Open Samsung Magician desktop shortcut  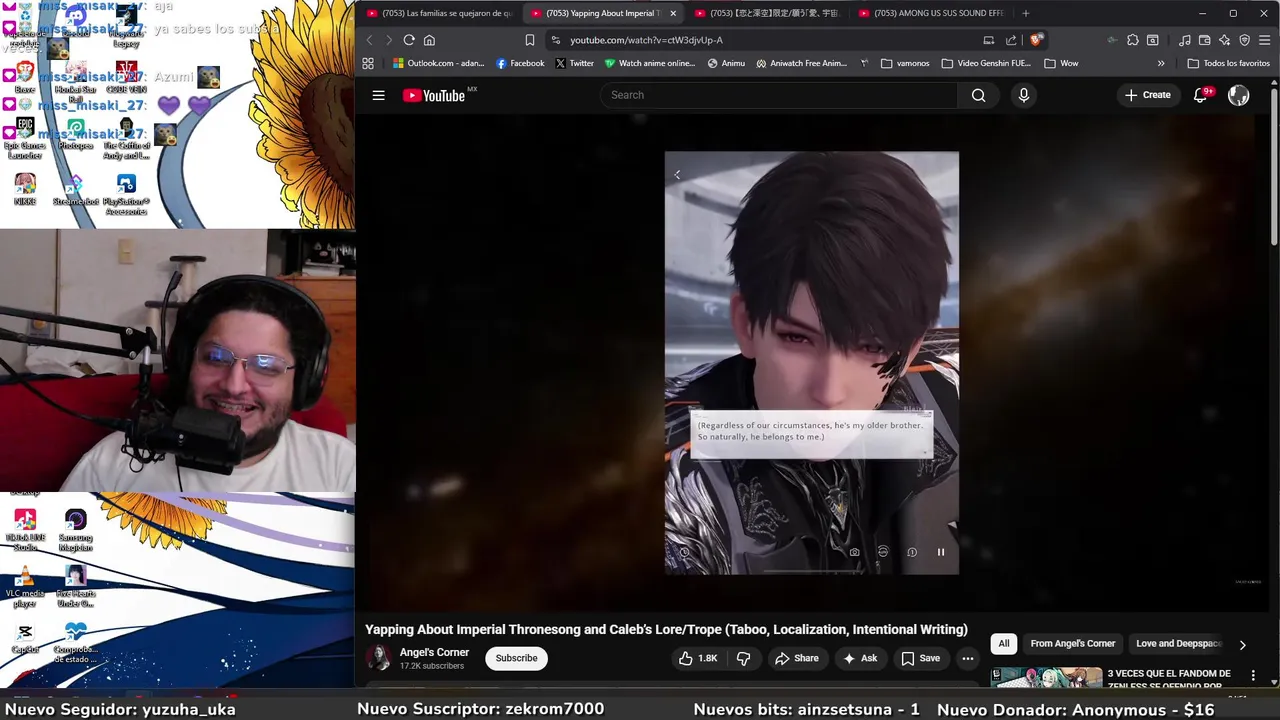pyautogui.click(x=75, y=531)
